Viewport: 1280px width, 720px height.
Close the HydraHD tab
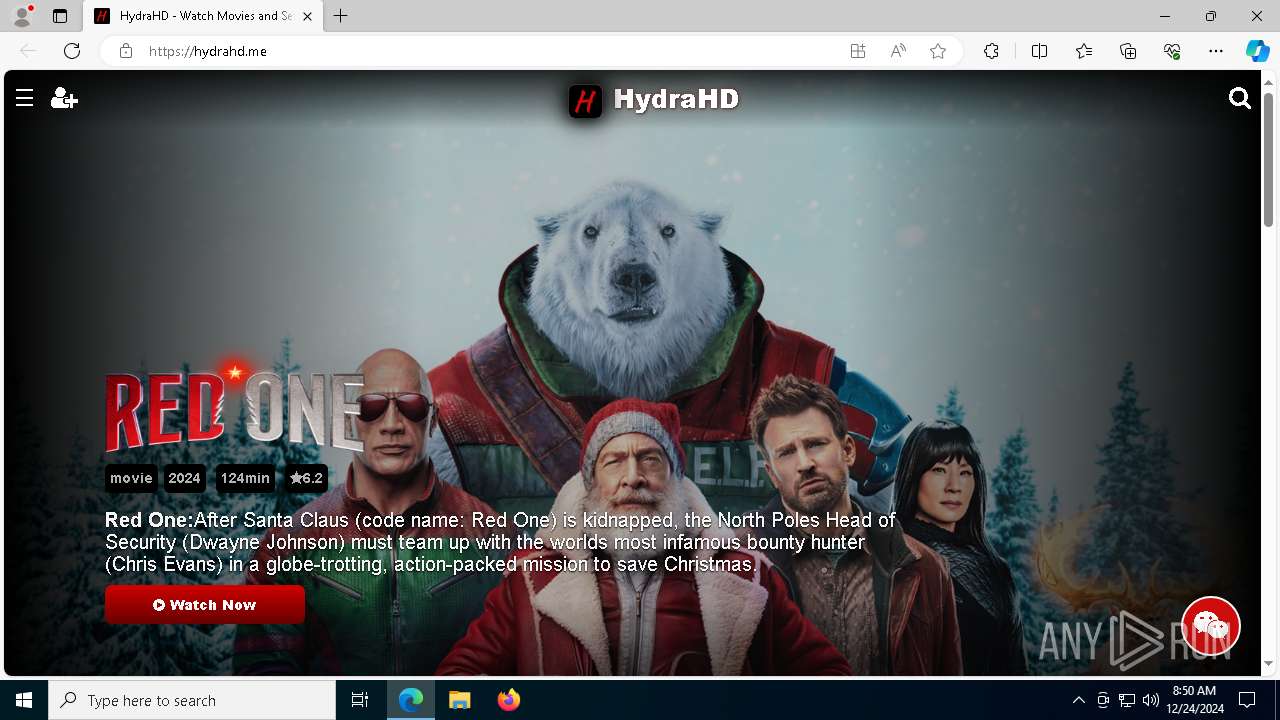pos(307,16)
